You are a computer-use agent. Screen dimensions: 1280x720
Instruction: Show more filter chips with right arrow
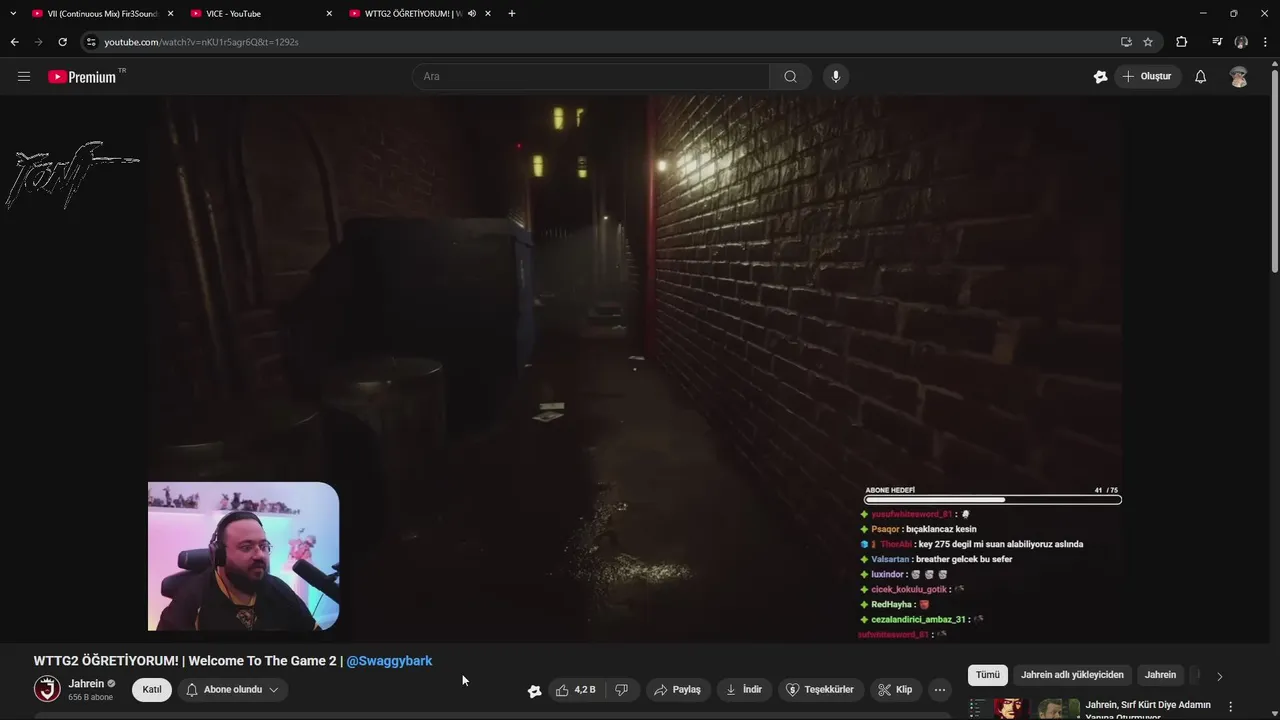(x=1219, y=676)
